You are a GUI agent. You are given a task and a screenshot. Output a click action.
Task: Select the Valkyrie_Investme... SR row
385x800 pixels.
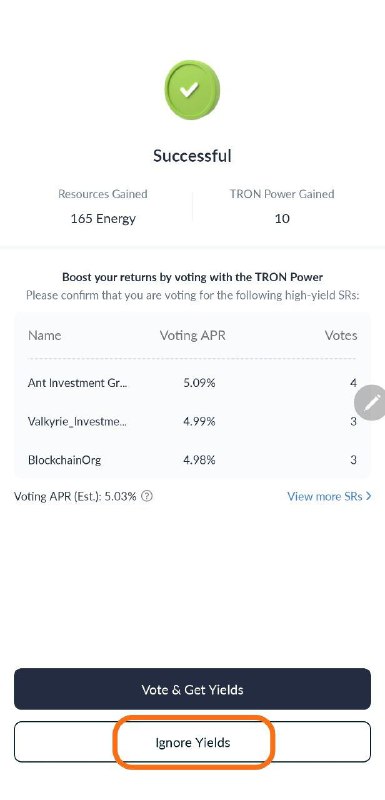tap(192, 421)
